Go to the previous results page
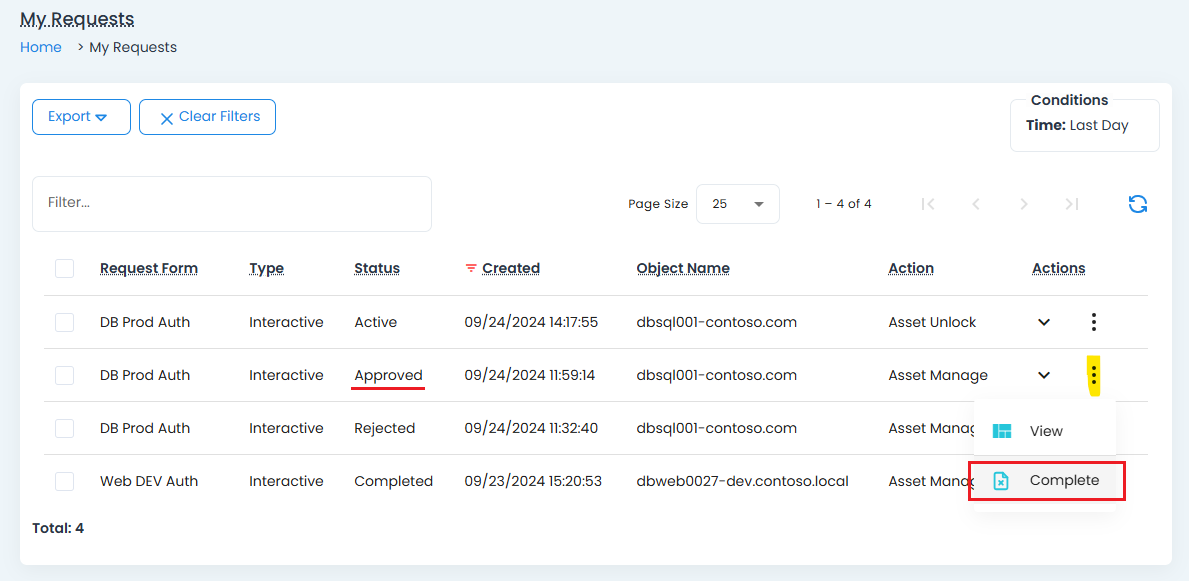 tap(976, 204)
